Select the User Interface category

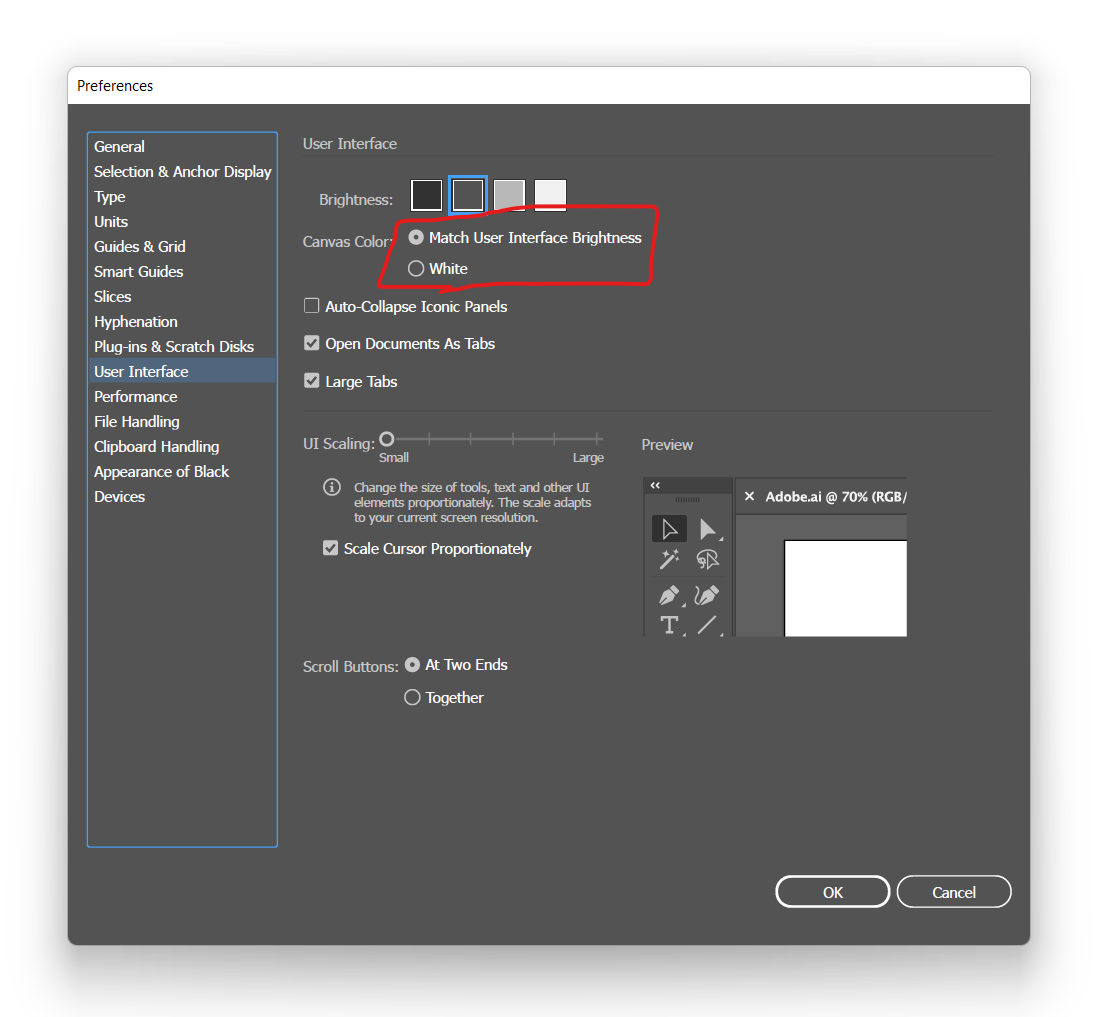click(x=182, y=372)
